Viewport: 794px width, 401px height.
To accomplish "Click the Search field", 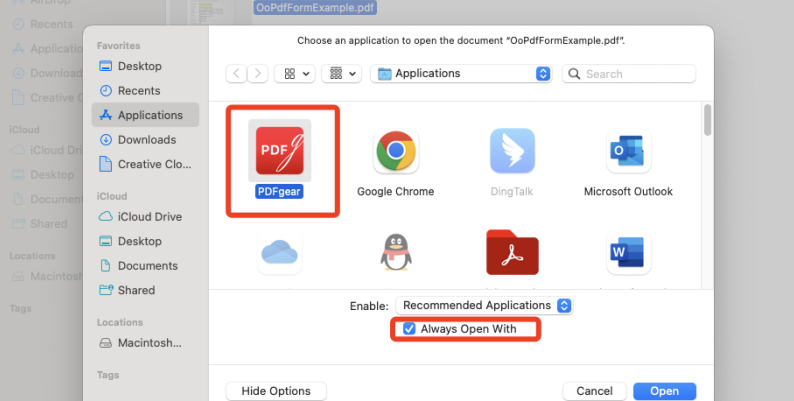I will [629, 73].
